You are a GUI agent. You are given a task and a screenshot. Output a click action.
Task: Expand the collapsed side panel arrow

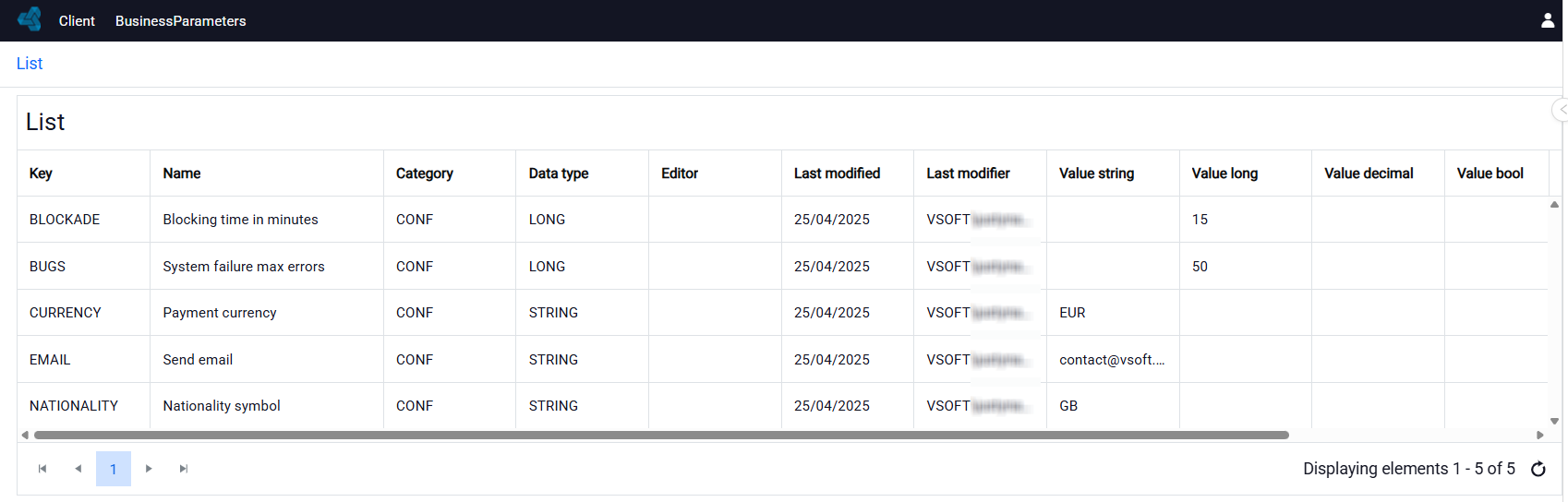click(1562, 109)
